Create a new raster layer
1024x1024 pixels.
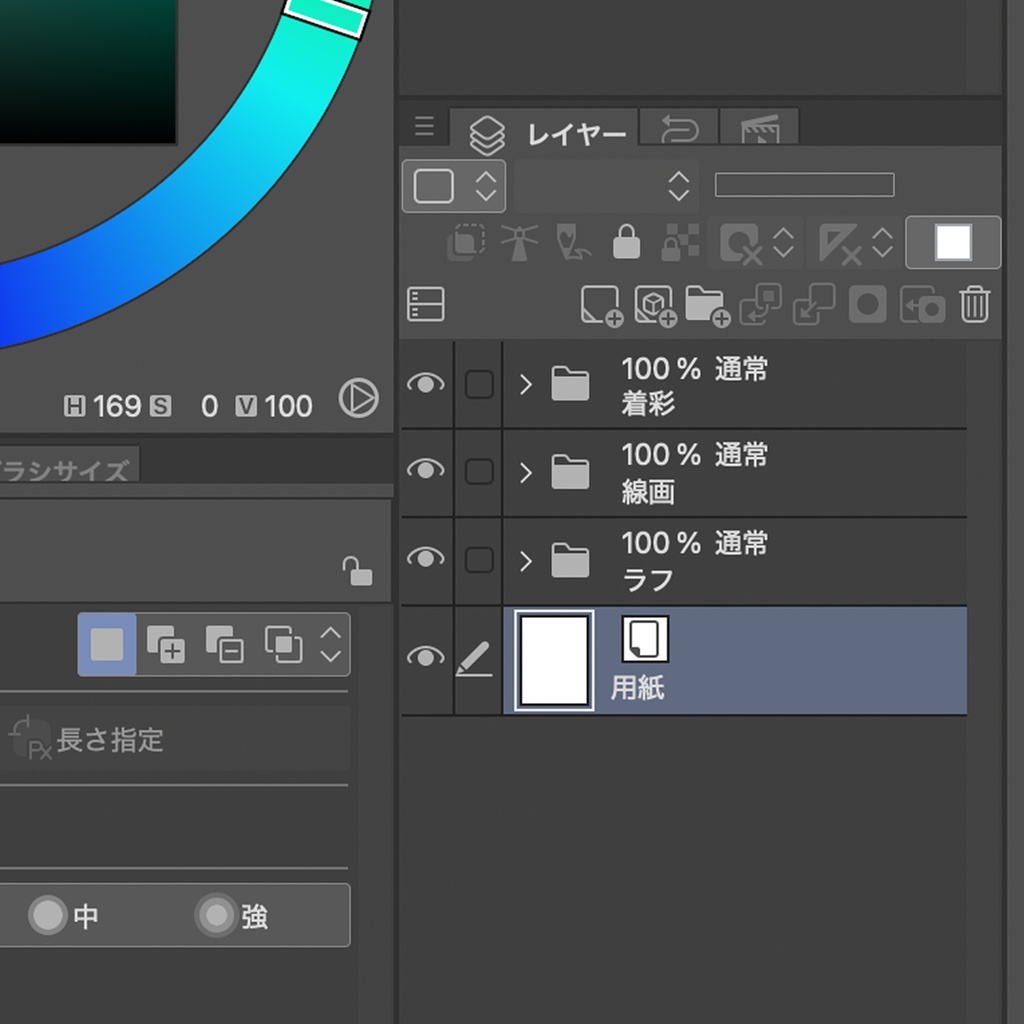point(601,305)
